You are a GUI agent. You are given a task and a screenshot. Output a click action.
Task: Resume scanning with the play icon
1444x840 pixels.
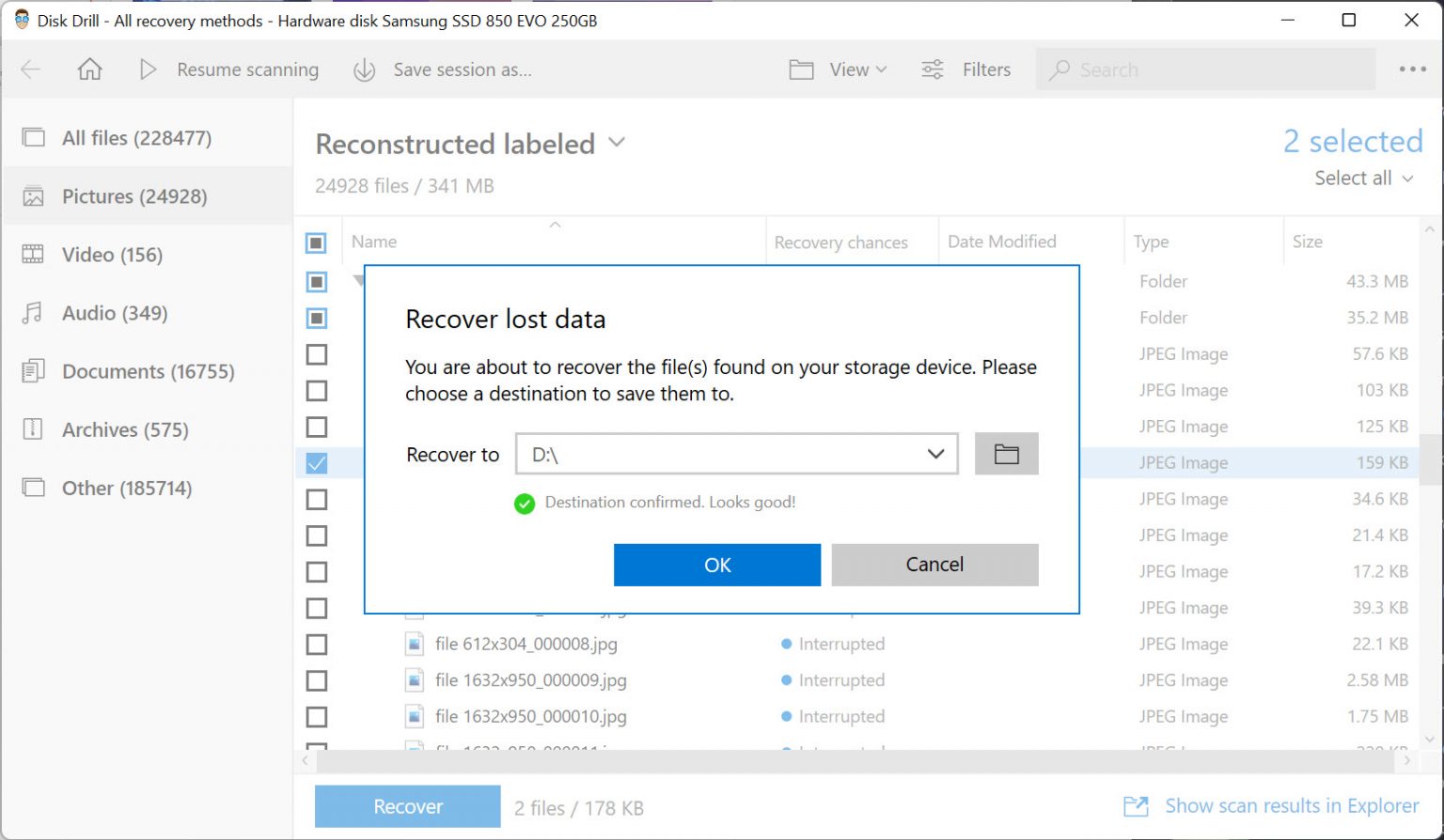148,69
